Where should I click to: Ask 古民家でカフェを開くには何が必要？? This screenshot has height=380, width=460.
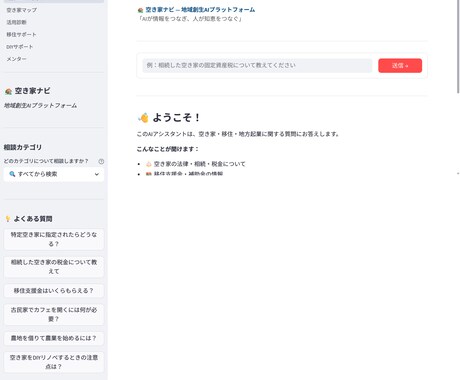tap(54, 314)
